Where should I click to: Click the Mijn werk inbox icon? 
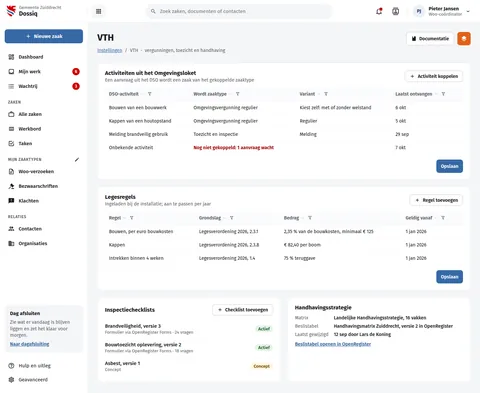click(11, 72)
